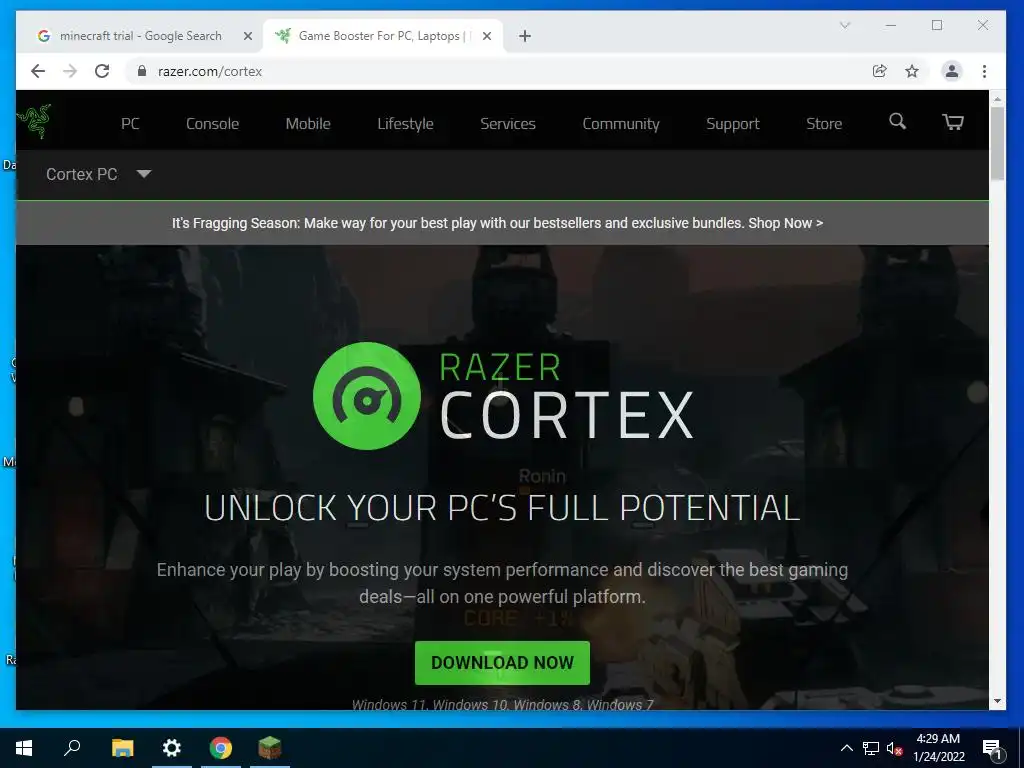Click the Chrome icon in the taskbar
The width and height of the screenshot is (1024, 768).
pyautogui.click(x=221, y=748)
